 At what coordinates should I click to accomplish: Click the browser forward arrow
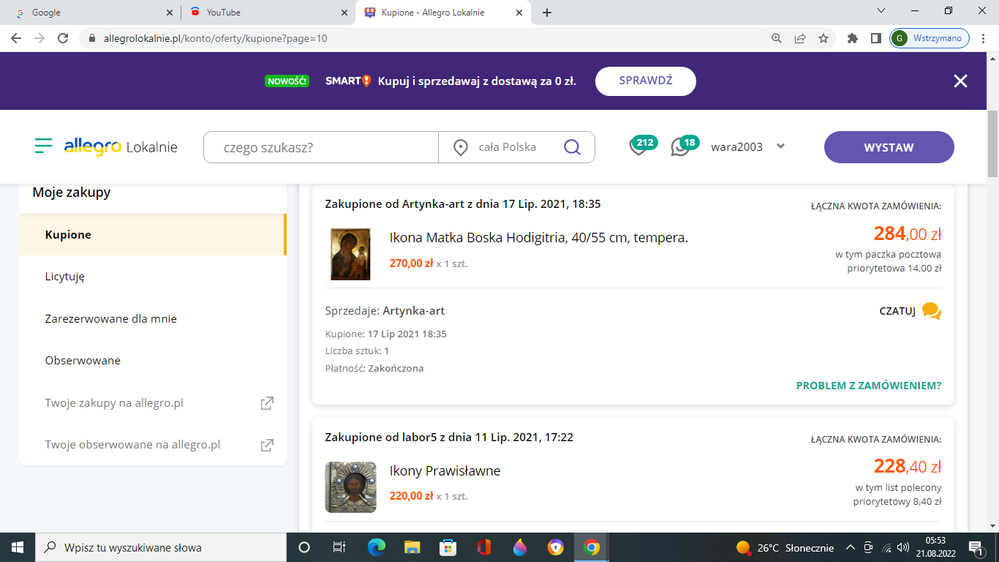40,38
